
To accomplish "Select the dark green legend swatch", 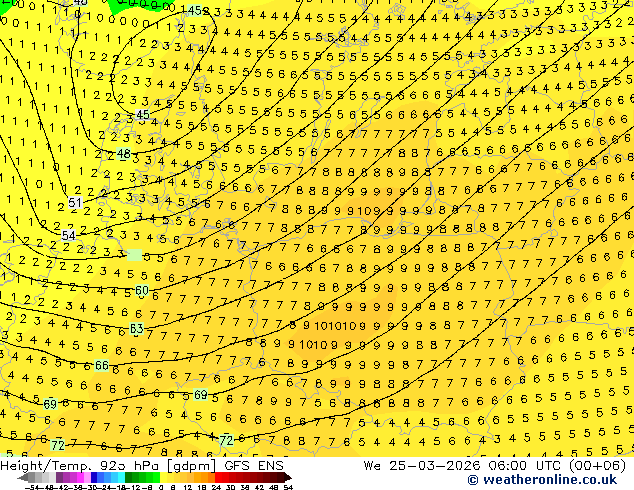I will click(129, 478).
